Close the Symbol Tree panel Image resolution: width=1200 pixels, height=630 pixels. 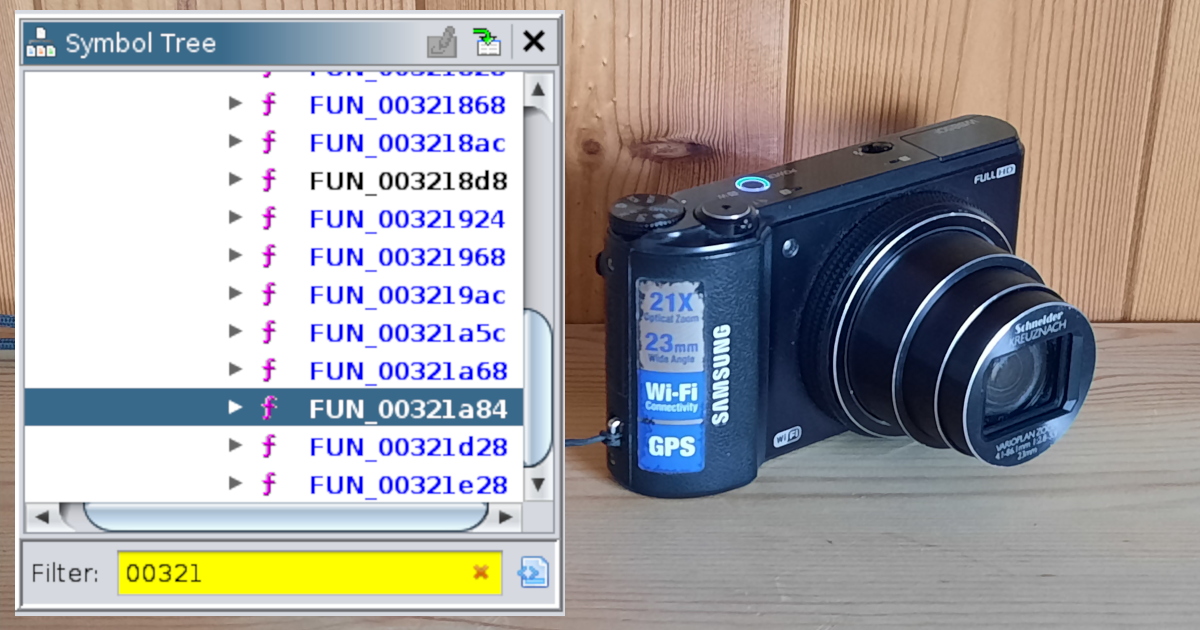(x=534, y=42)
